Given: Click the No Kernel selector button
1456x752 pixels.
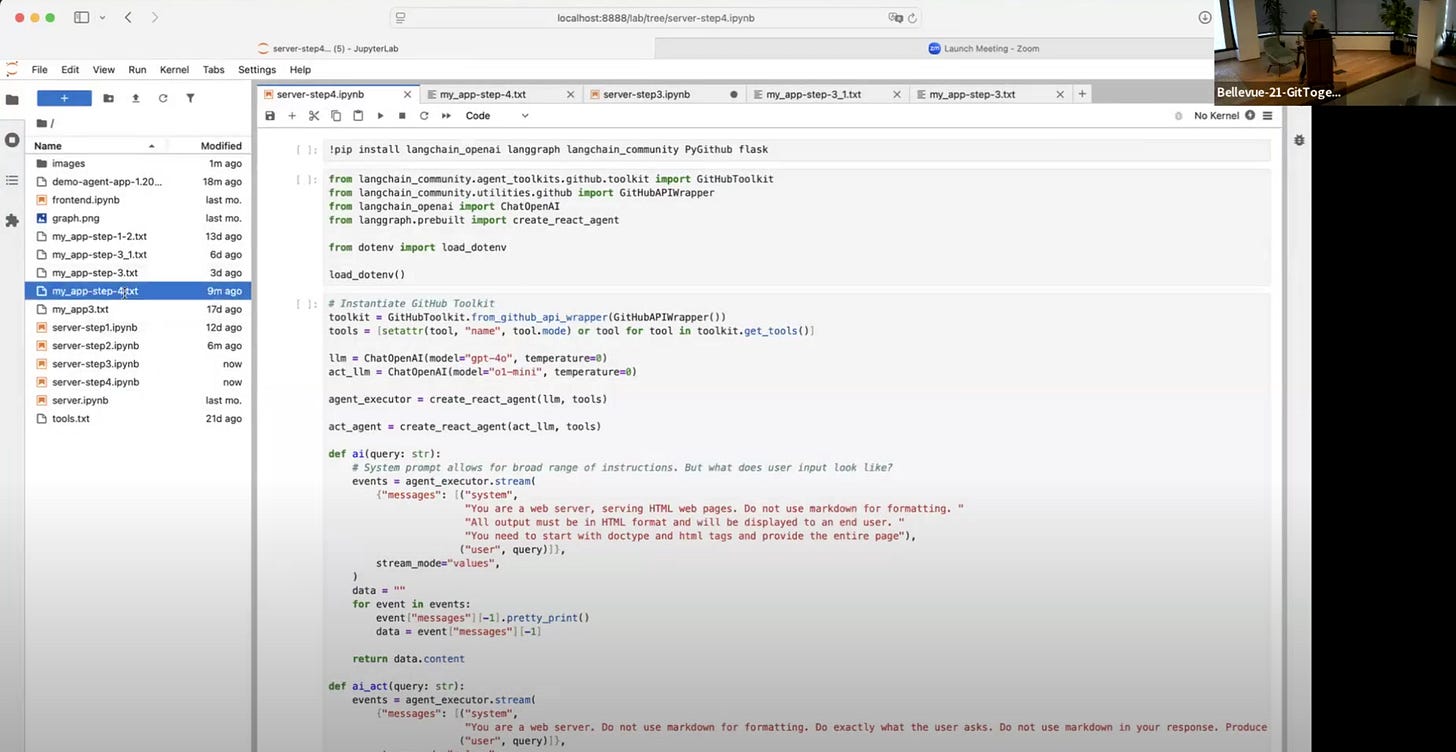Looking at the screenshot, I should [x=1217, y=116].
